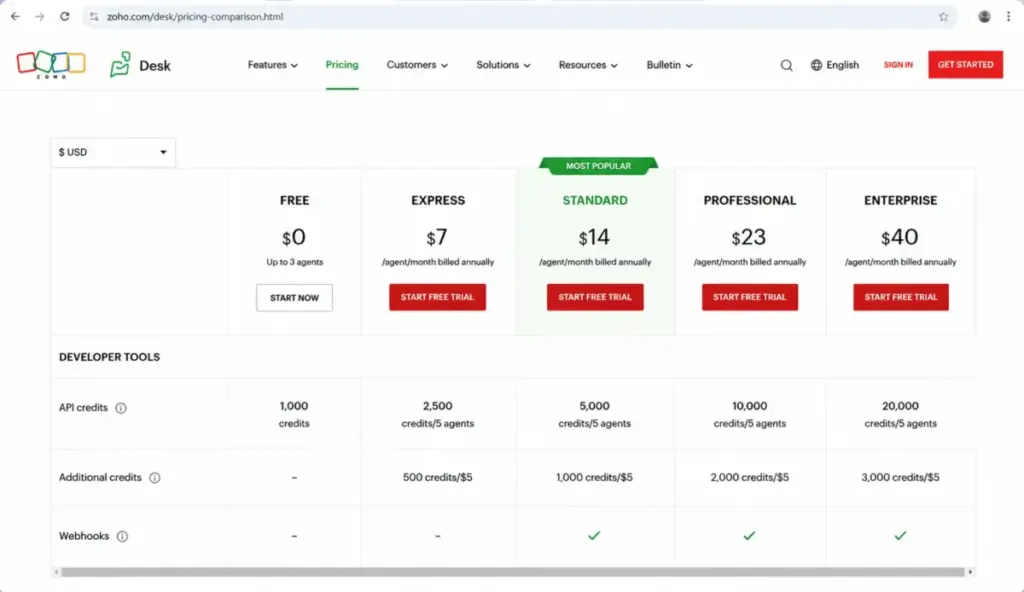Click the scrollbar right arrow

[x=970, y=572]
